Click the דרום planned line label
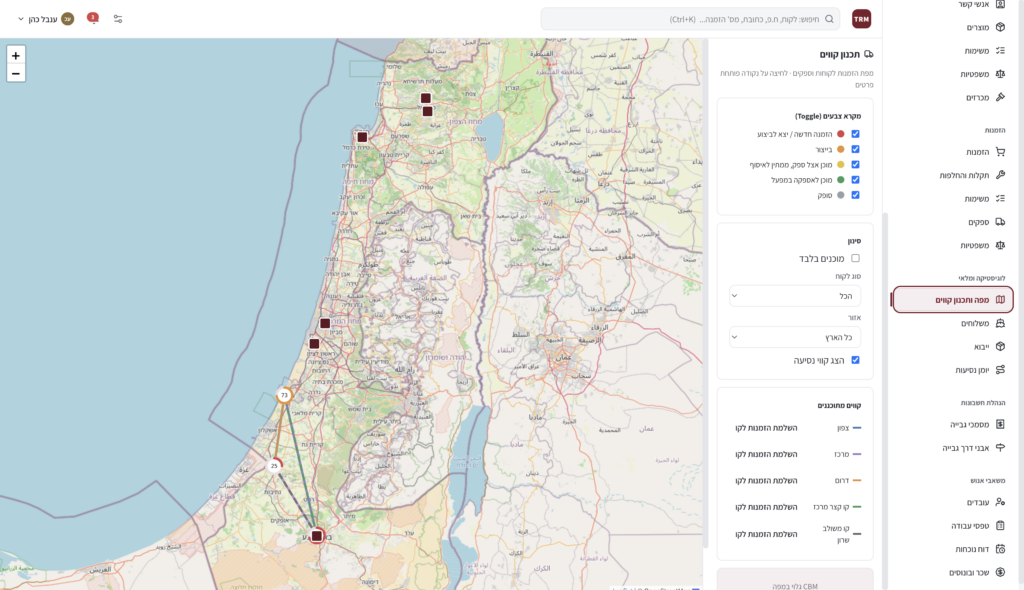Viewport: 1024px width, 590px height. point(842,480)
